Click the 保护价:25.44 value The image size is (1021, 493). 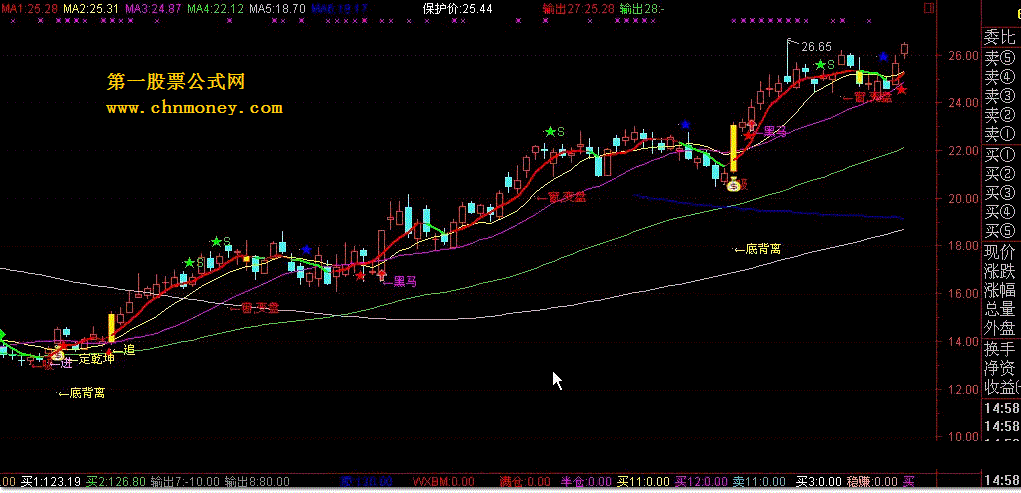click(458, 9)
